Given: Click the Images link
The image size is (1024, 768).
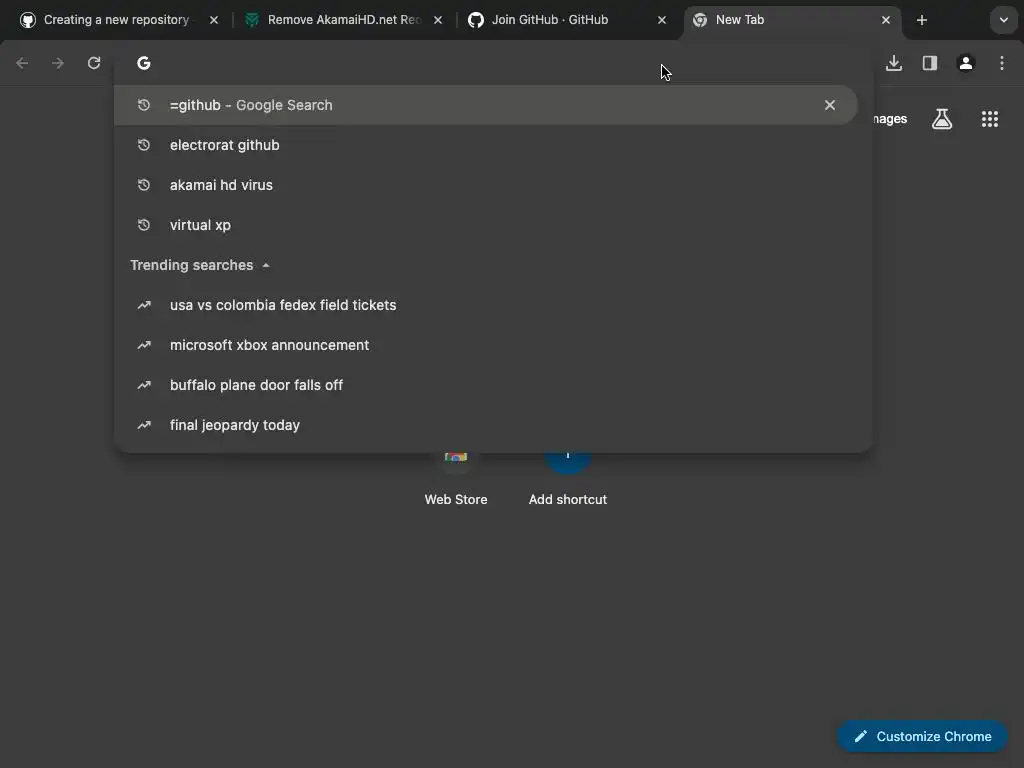Looking at the screenshot, I should 889,119.
